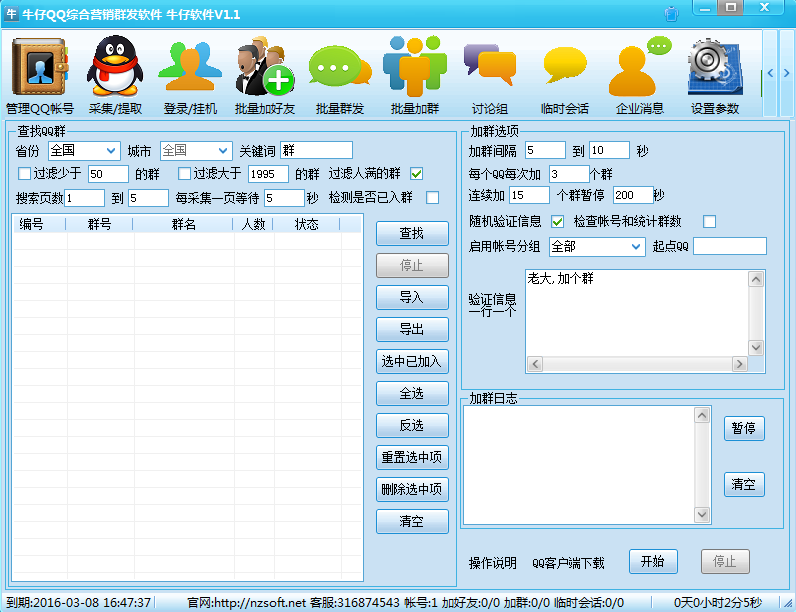Open the 启用帐号分组 dropdown

[x=597, y=247]
